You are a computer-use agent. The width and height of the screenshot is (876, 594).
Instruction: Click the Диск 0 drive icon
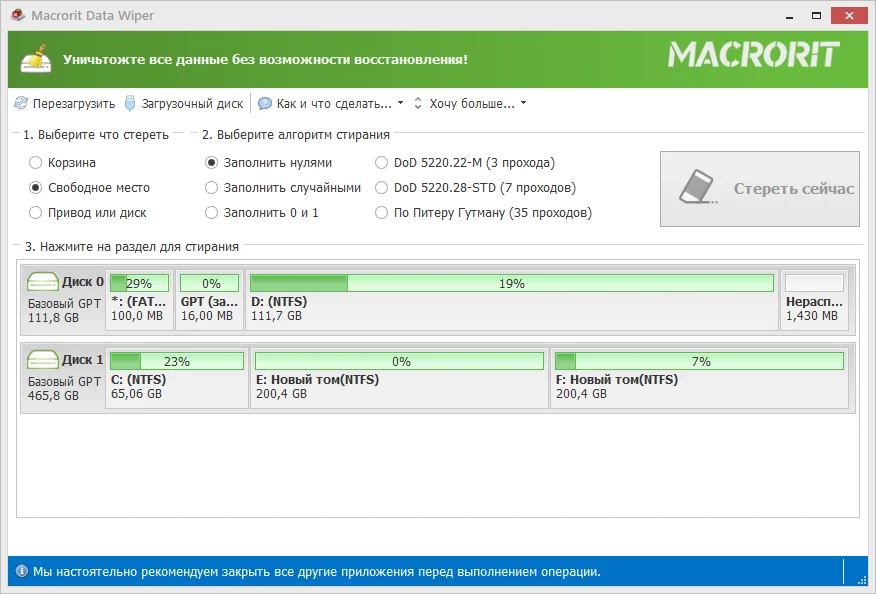click(x=42, y=282)
